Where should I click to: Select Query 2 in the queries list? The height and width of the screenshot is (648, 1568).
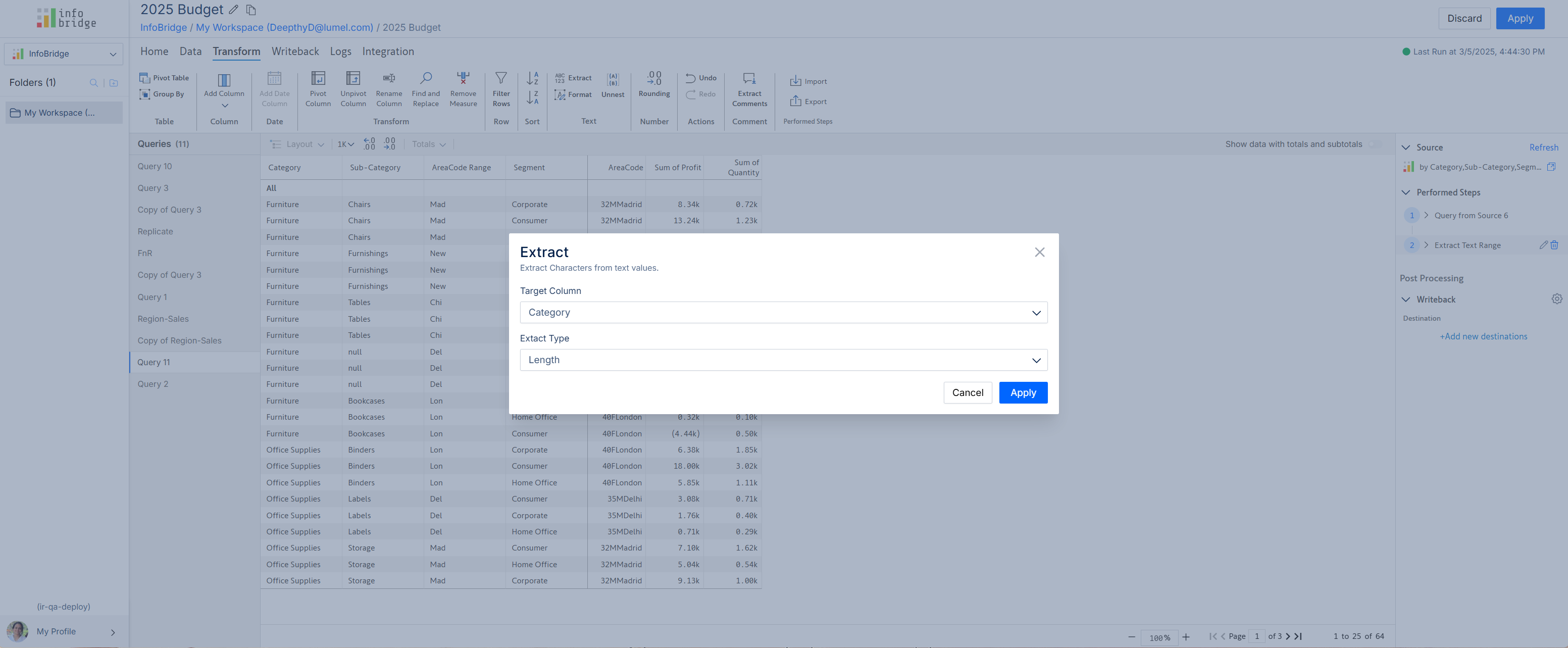(153, 384)
